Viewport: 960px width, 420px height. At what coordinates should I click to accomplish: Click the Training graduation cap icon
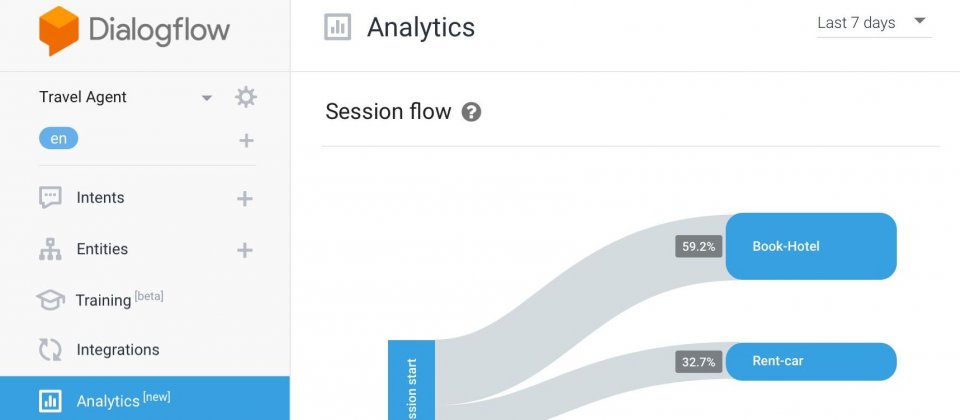(x=50, y=300)
